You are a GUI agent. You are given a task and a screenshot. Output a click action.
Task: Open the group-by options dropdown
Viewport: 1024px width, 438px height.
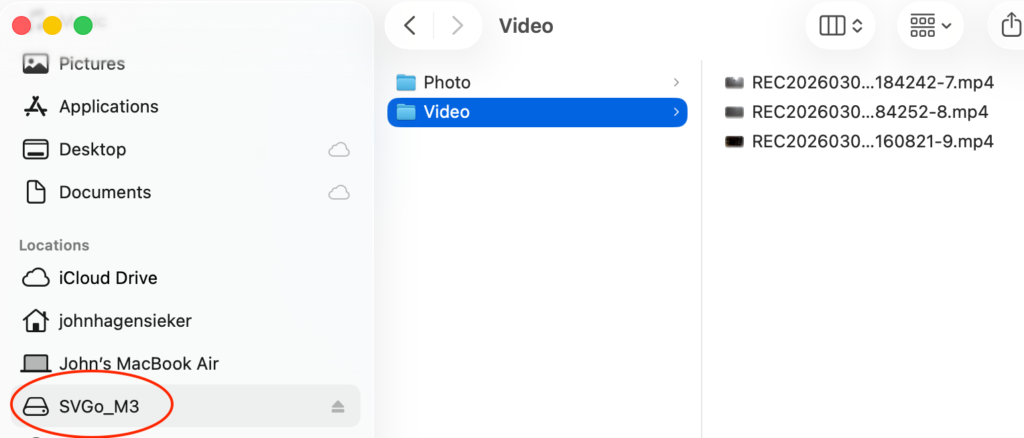[x=930, y=26]
